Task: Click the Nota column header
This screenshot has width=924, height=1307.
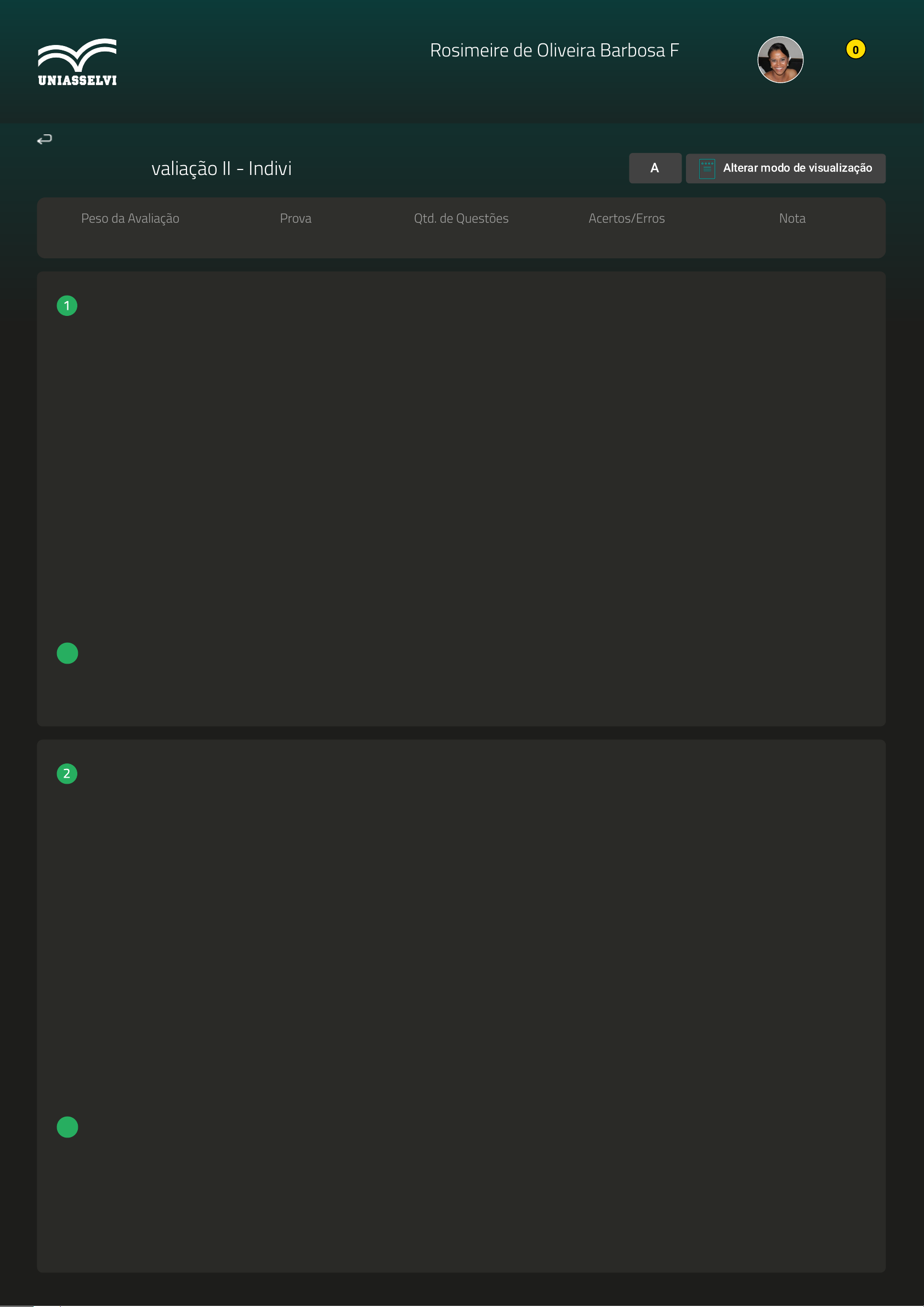Action: [792, 219]
